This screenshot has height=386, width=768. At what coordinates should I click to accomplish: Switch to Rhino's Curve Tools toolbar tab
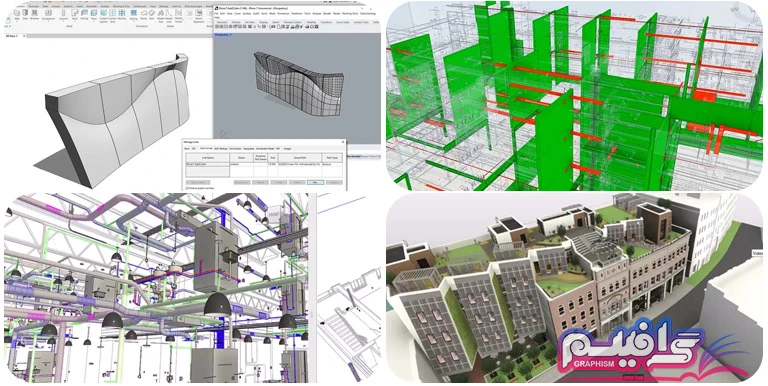pos(343,23)
